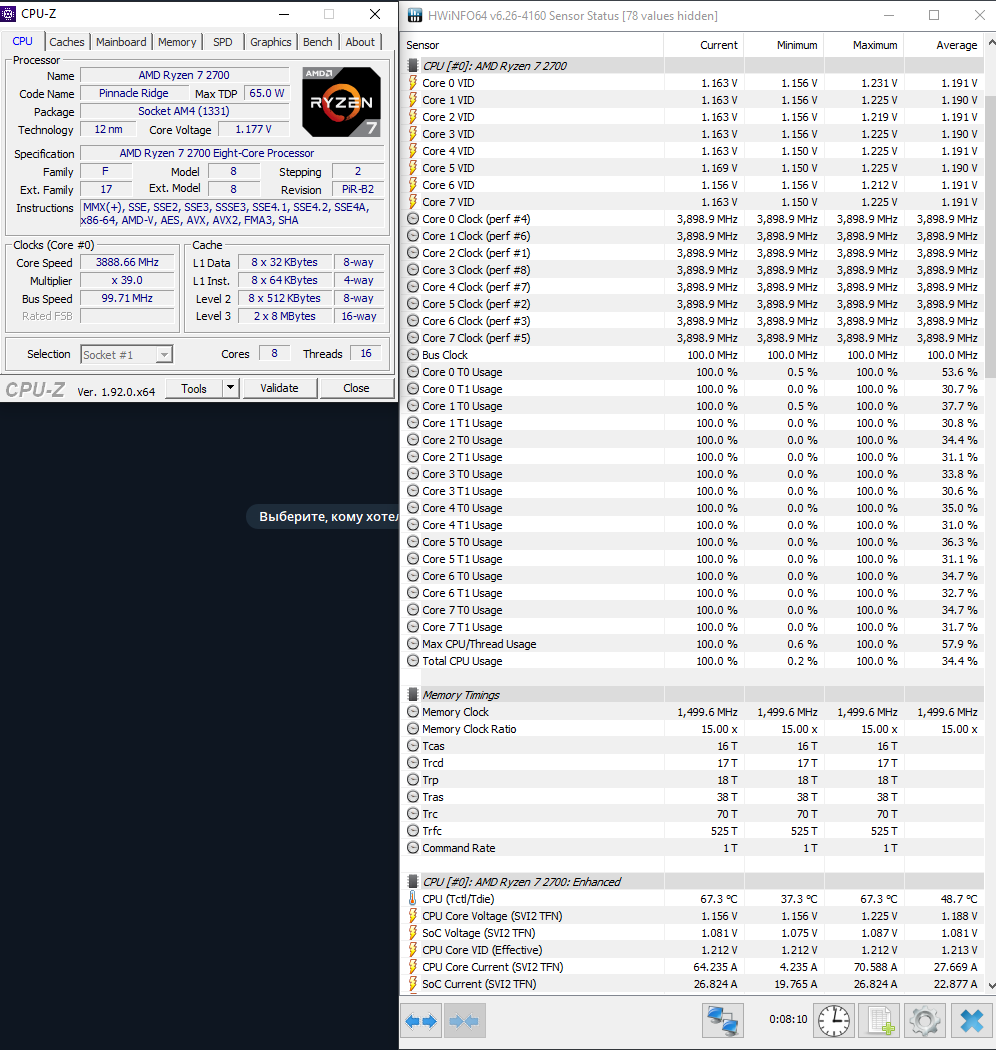
Task: Click CPU (Tctl/Tdie) thermometer icon
Action: pos(413,899)
